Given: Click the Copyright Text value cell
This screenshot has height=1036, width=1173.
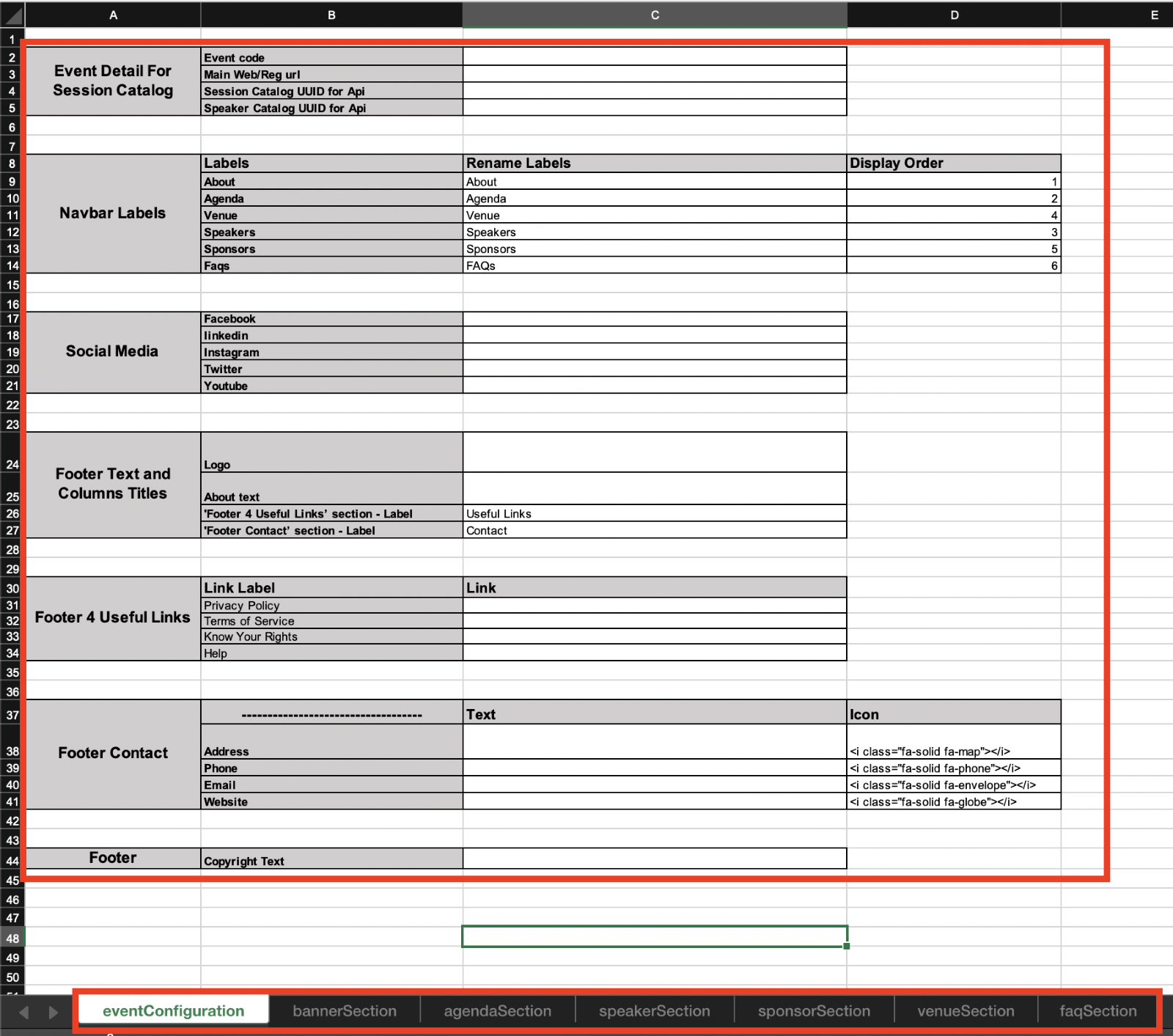Looking at the screenshot, I should 655,859.
